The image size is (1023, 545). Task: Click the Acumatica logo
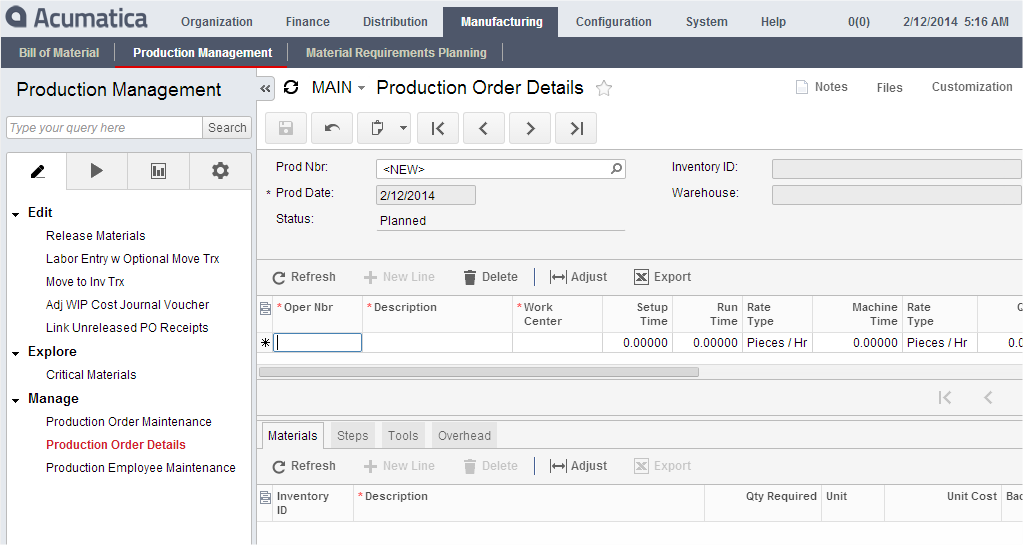point(76,18)
